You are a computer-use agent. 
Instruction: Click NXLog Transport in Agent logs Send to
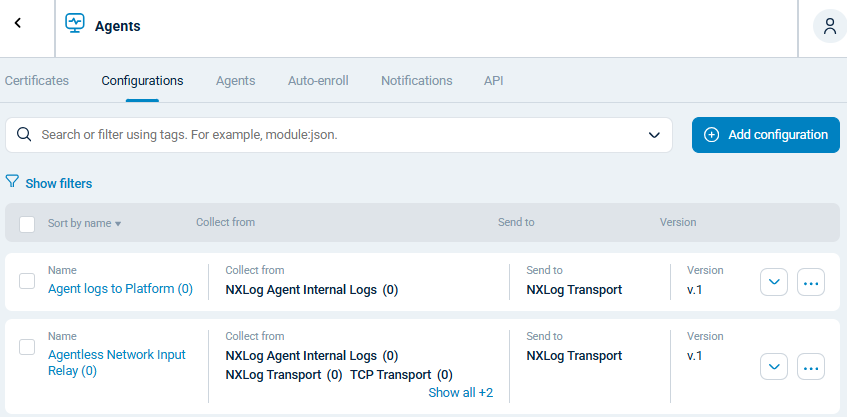click(x=574, y=290)
